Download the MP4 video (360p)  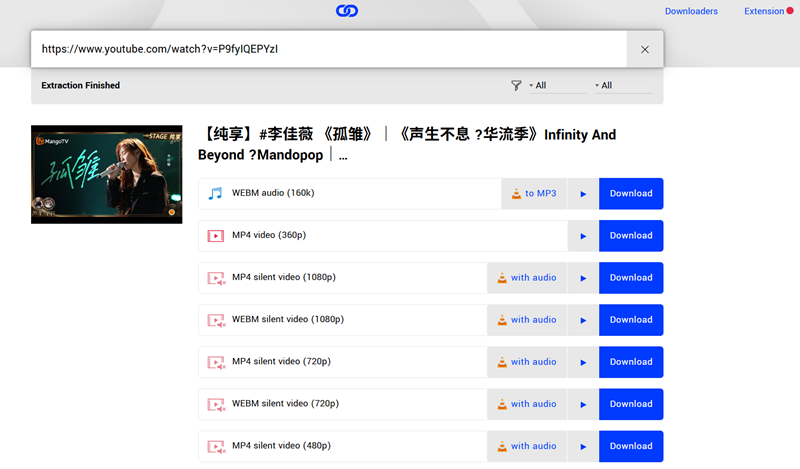631,236
